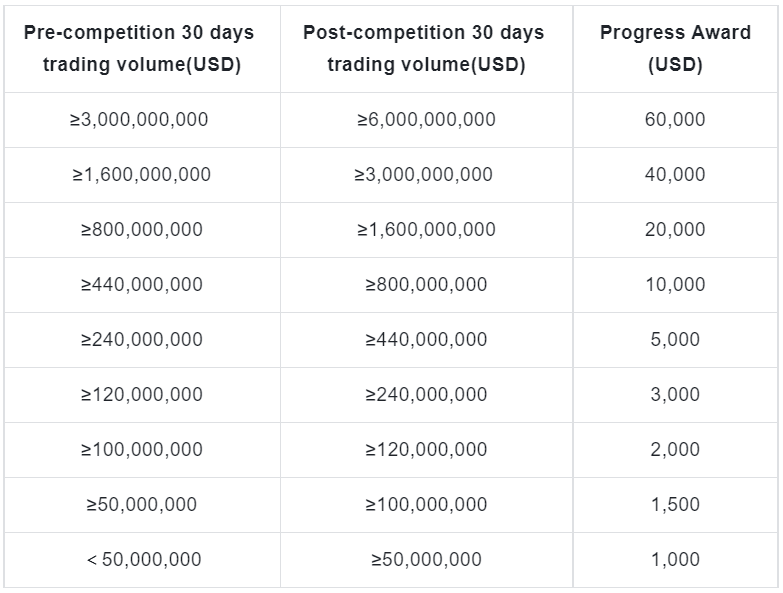783x593 pixels.
Task: Click the 3,000 progress award value
Action: (x=675, y=394)
